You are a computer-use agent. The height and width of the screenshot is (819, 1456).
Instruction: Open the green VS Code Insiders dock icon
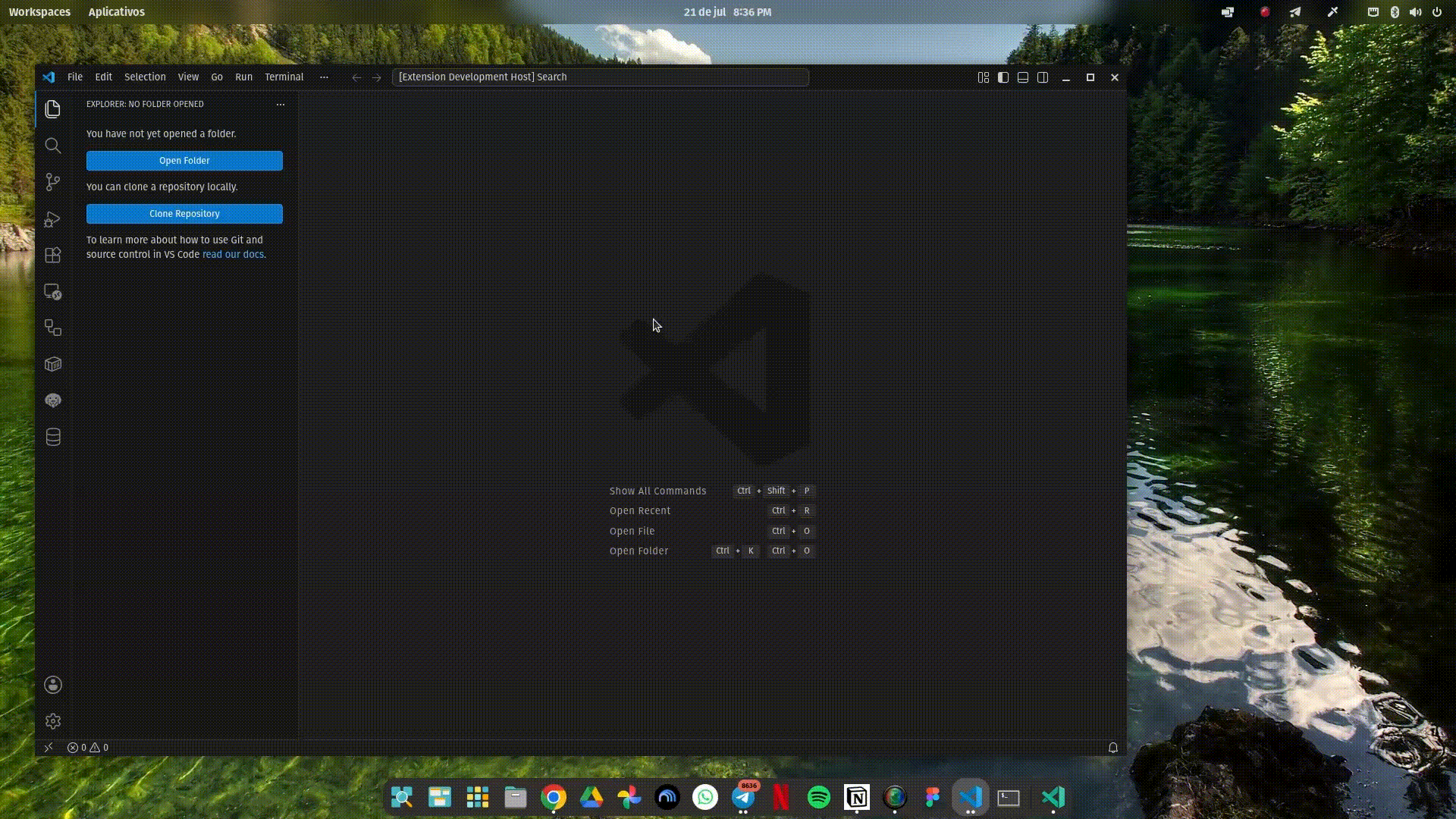(x=1053, y=798)
